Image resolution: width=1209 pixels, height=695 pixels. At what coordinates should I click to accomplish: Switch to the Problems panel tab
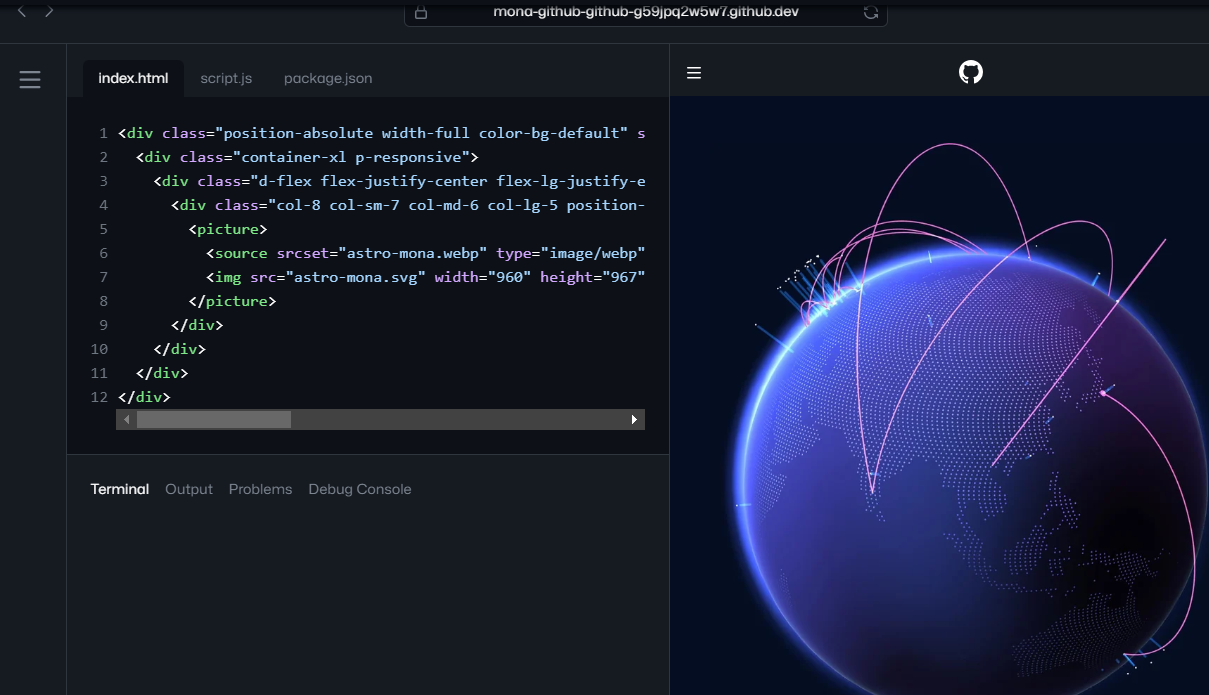(260, 489)
